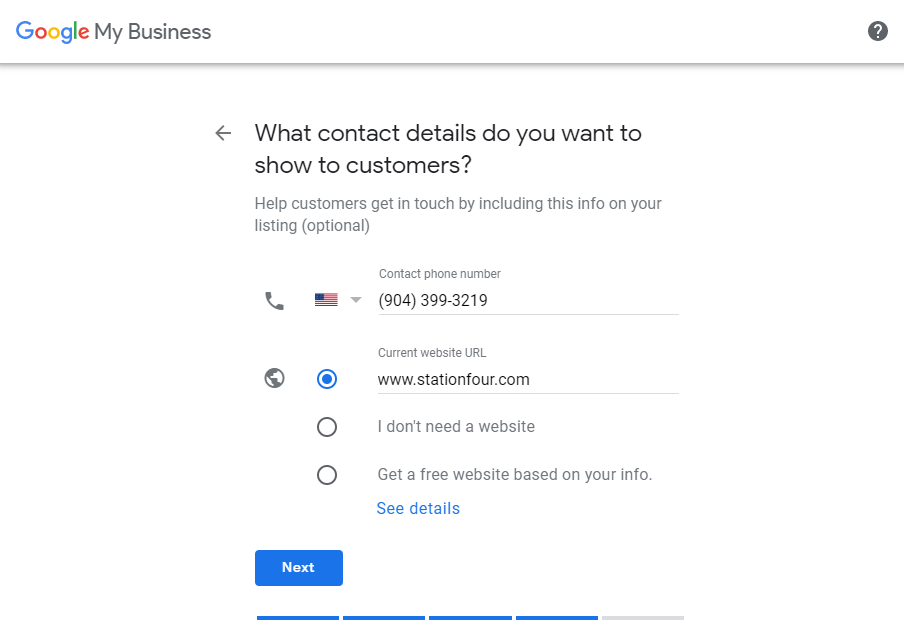This screenshot has height=628, width=904.
Task: Click the US flag country icon
Action: 326,300
